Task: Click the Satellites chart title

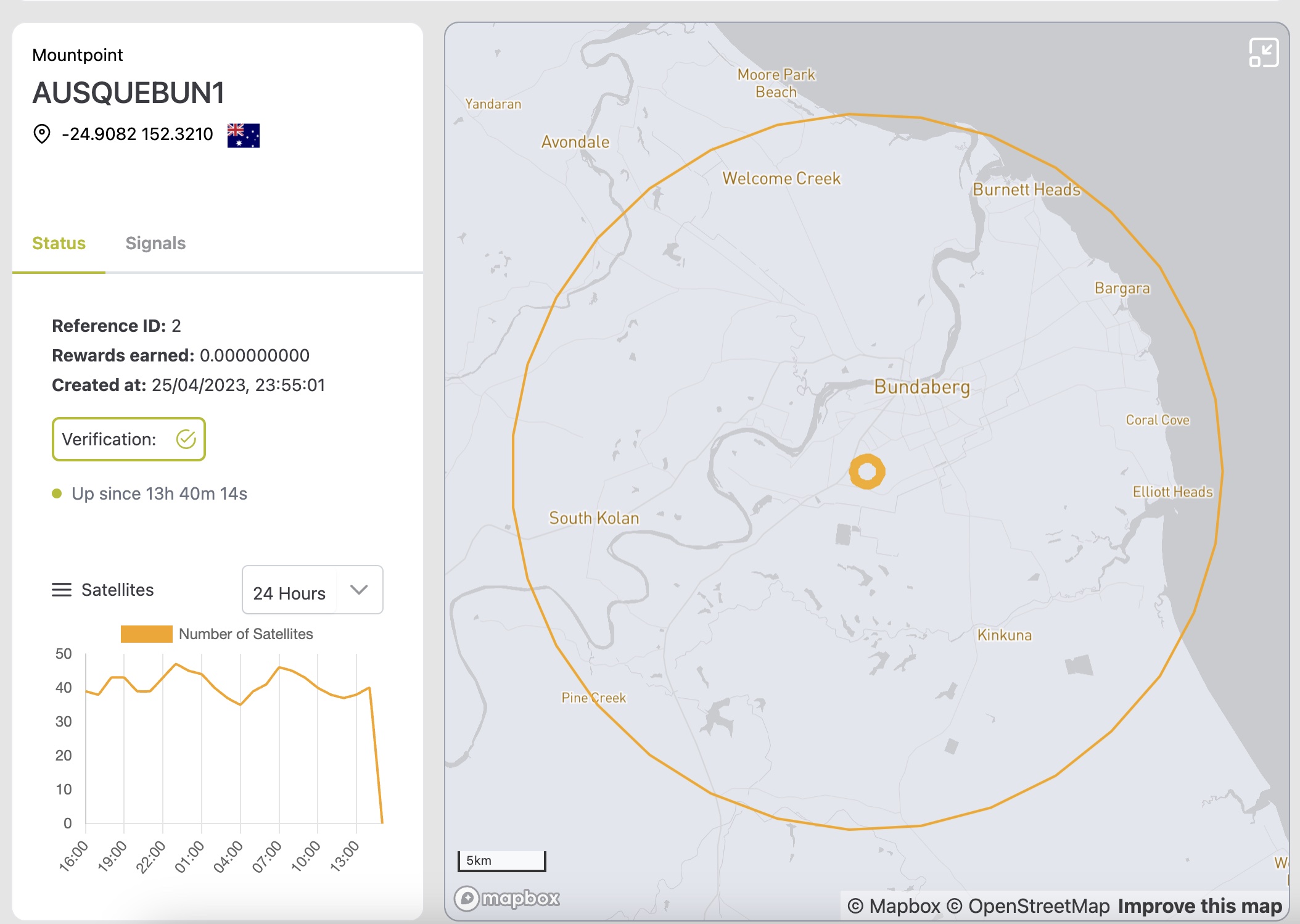Action: [117, 590]
